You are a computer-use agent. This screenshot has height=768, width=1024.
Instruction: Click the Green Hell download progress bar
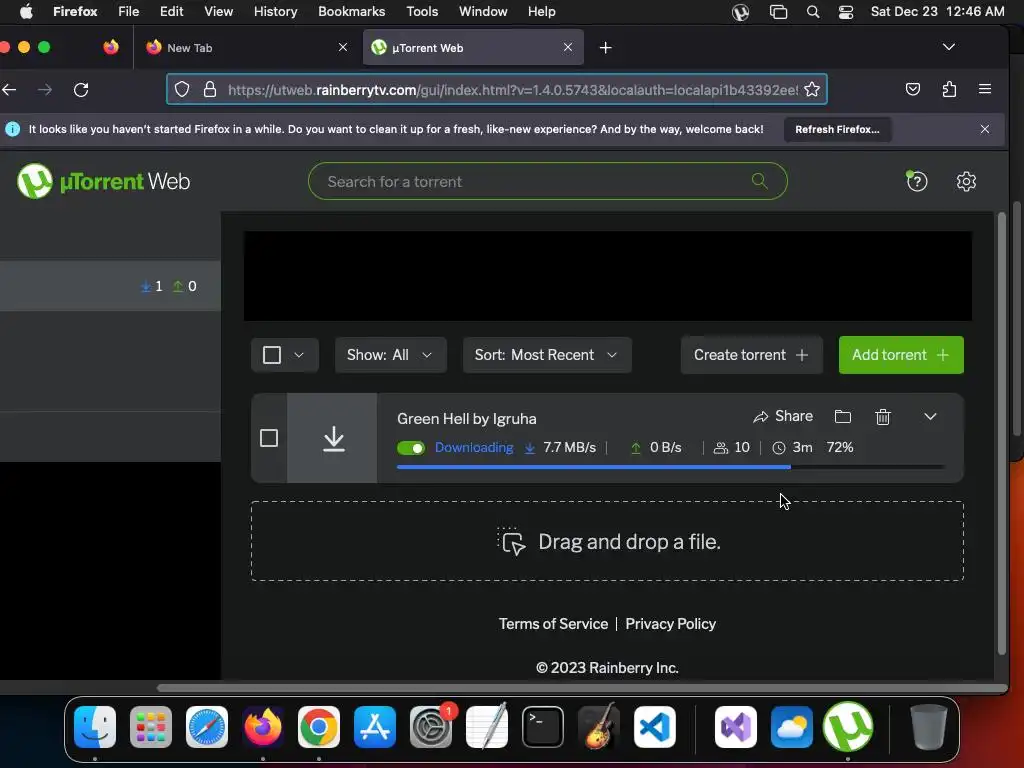(x=671, y=467)
